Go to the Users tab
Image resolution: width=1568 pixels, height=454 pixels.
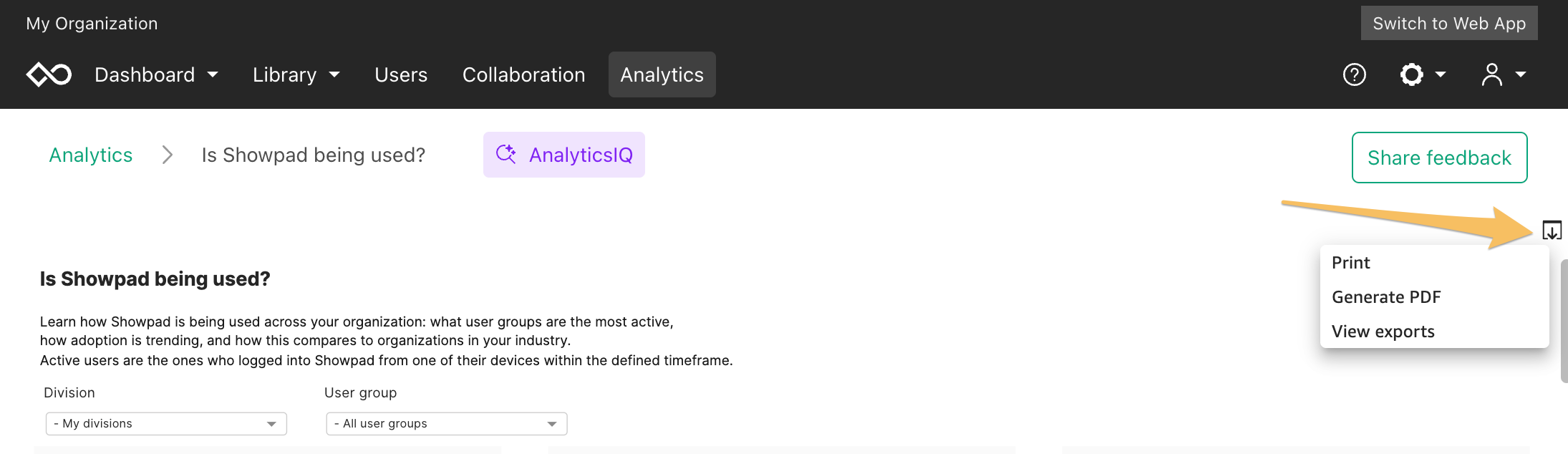pos(401,74)
